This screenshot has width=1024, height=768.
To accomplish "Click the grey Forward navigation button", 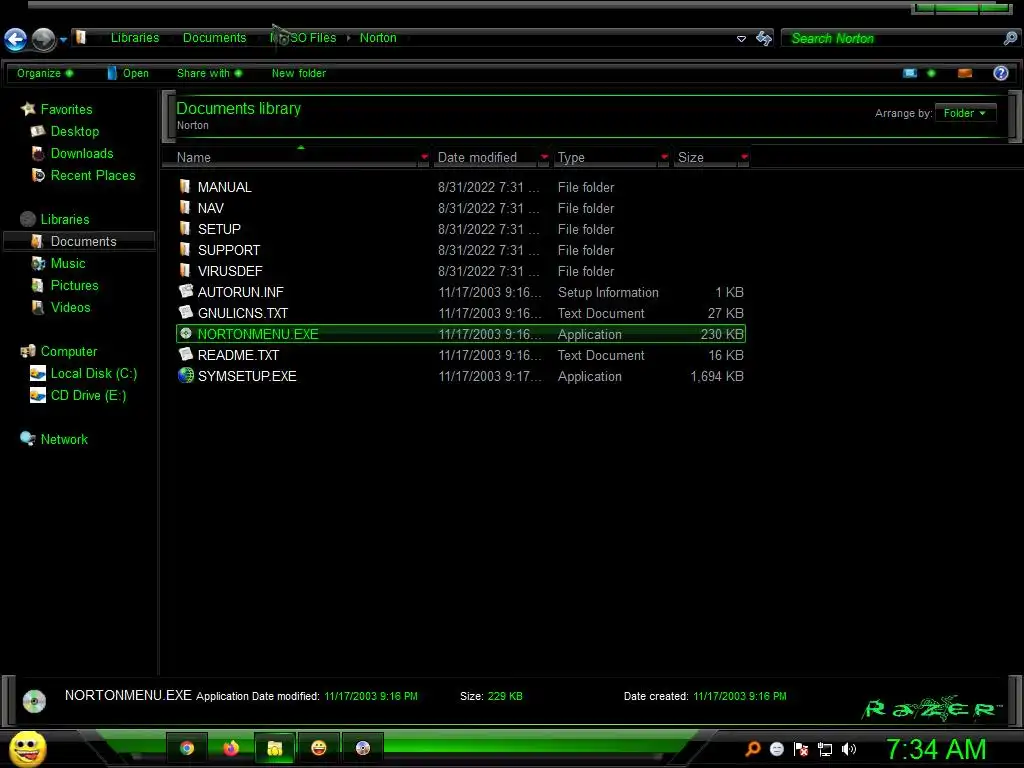I will (x=44, y=39).
